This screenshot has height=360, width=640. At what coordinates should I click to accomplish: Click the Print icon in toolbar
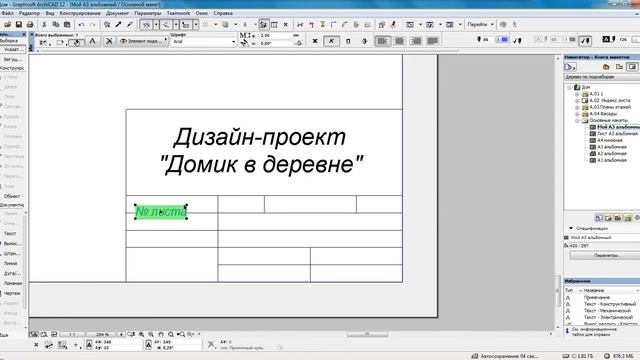(x=30, y=24)
